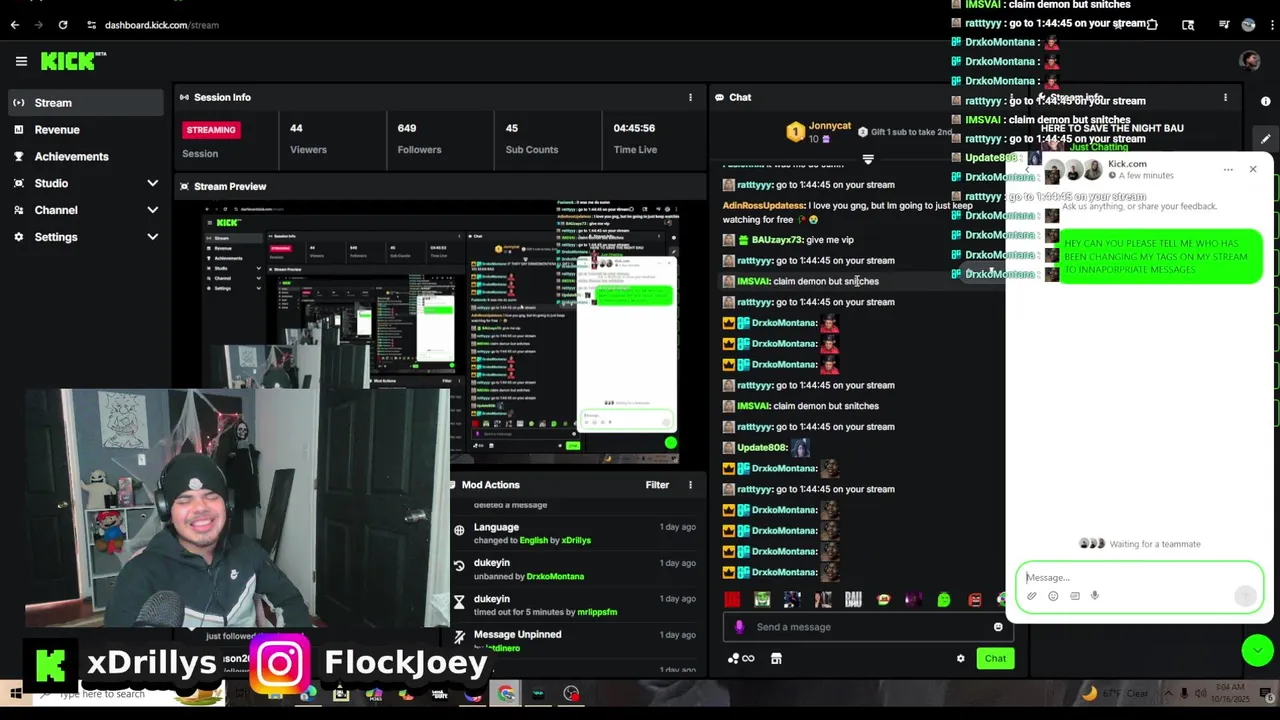Pick the BAU emote in emote bar
The height and width of the screenshot is (720, 1280).
[x=853, y=600]
